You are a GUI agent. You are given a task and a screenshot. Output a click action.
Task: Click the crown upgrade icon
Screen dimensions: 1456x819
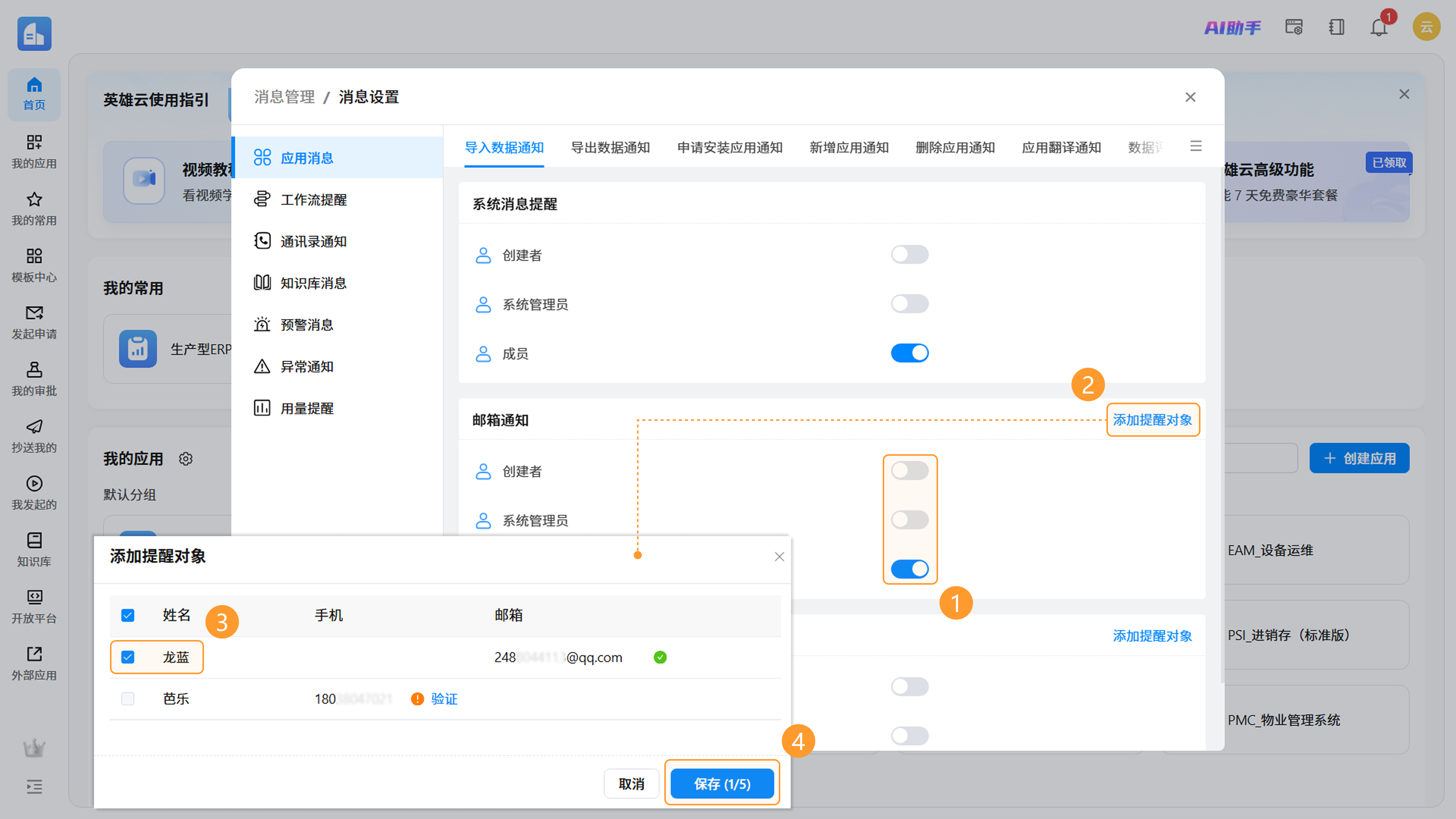(34, 747)
